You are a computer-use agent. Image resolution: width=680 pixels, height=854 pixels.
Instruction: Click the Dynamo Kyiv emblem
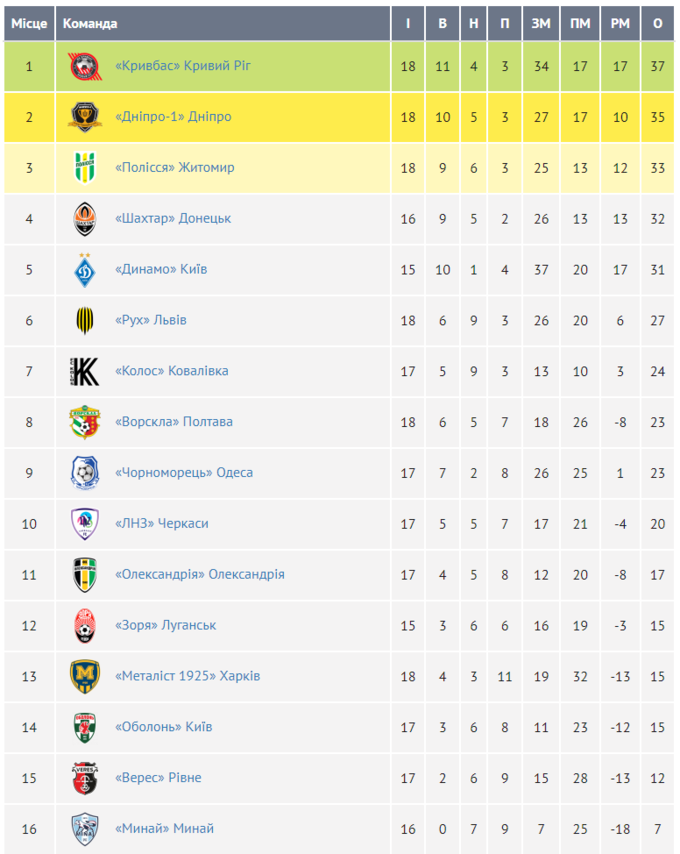click(x=84, y=270)
